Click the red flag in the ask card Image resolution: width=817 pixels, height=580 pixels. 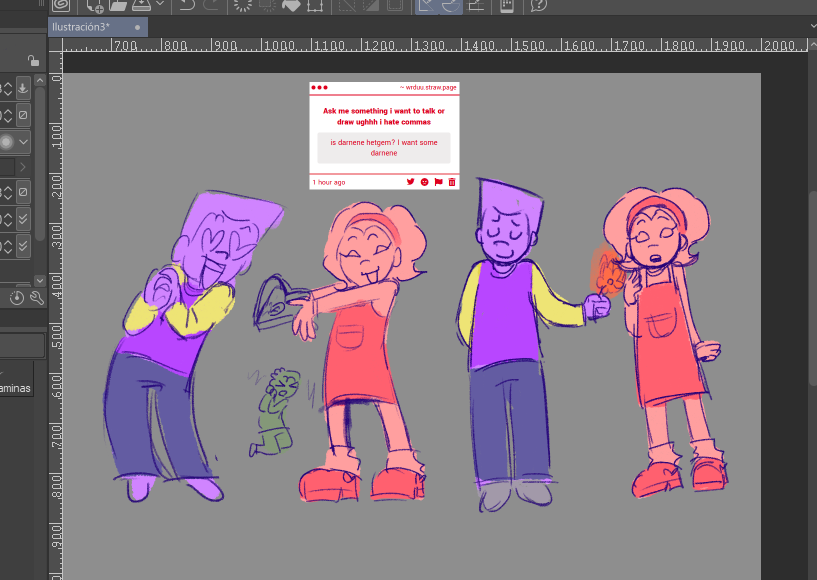(438, 182)
